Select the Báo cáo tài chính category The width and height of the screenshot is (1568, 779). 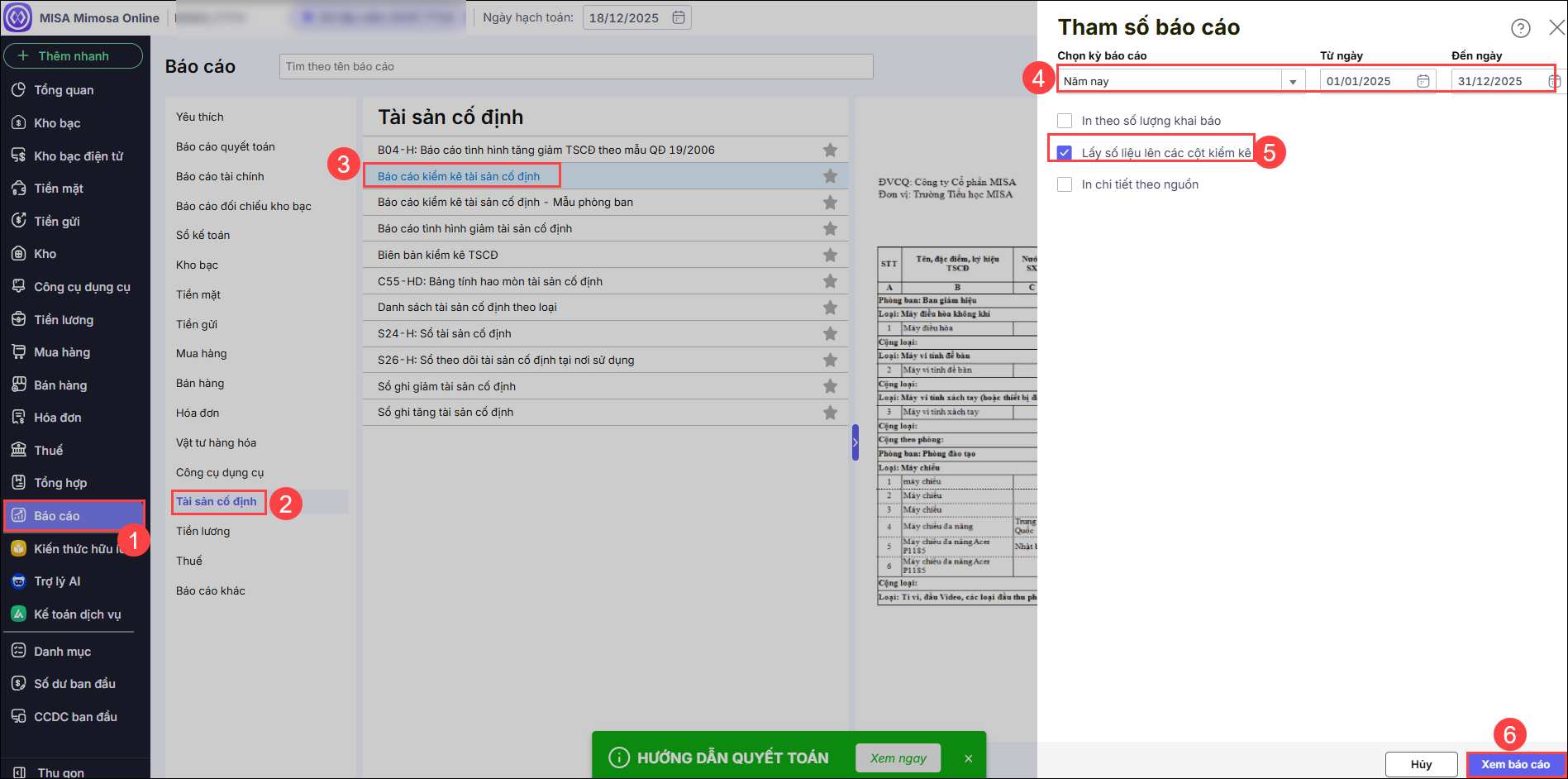(x=220, y=176)
